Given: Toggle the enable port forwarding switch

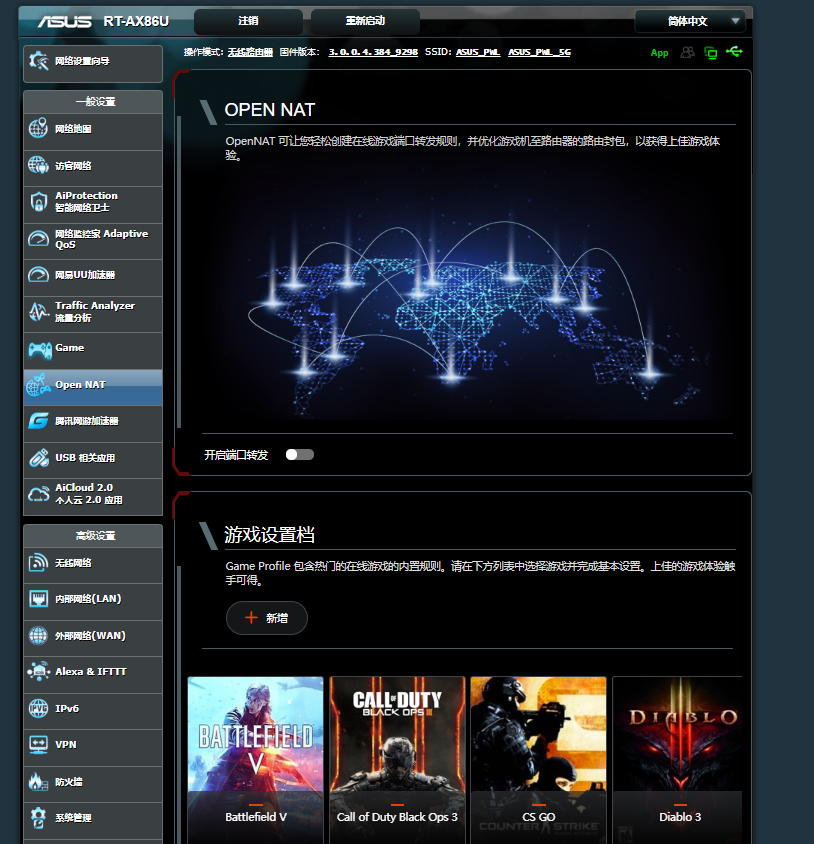Looking at the screenshot, I should [300, 455].
